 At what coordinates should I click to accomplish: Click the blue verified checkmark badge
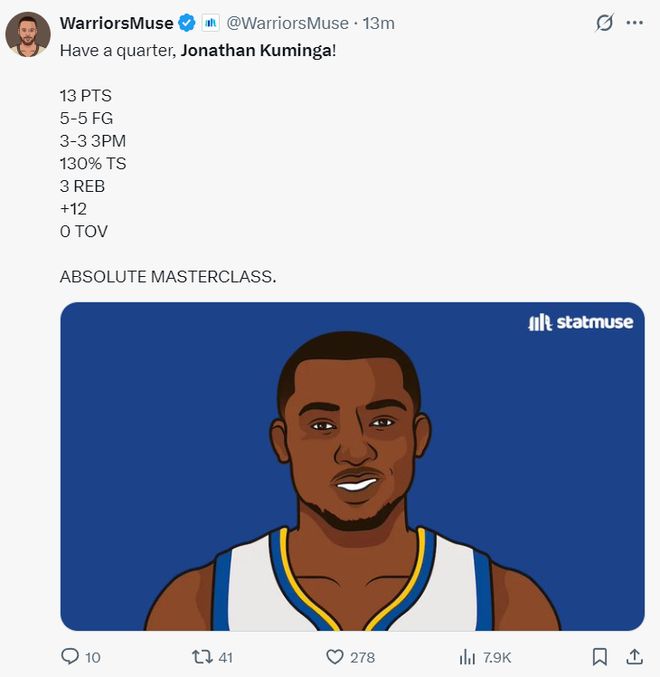coord(186,23)
